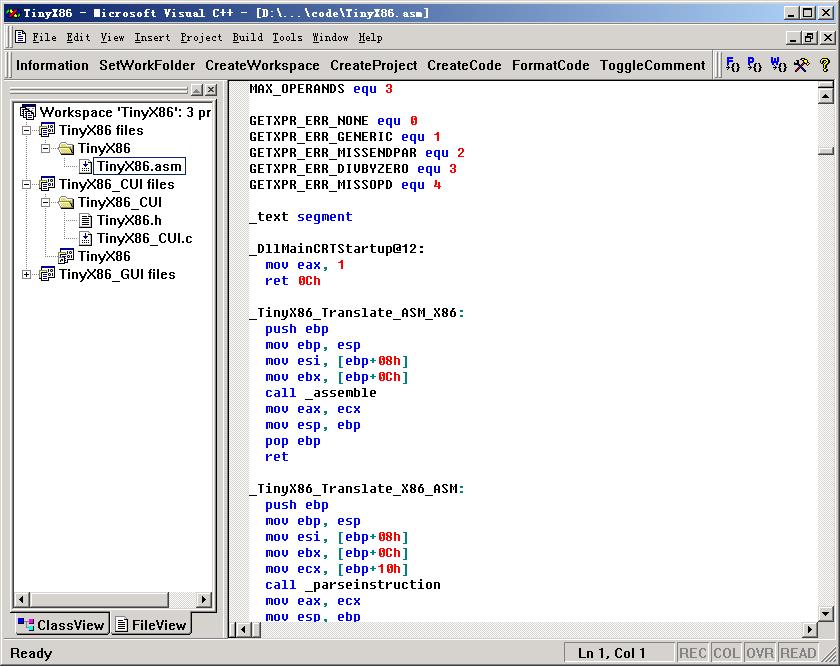
Task: Click the workspace panel float arrow button
Action: tap(197, 89)
